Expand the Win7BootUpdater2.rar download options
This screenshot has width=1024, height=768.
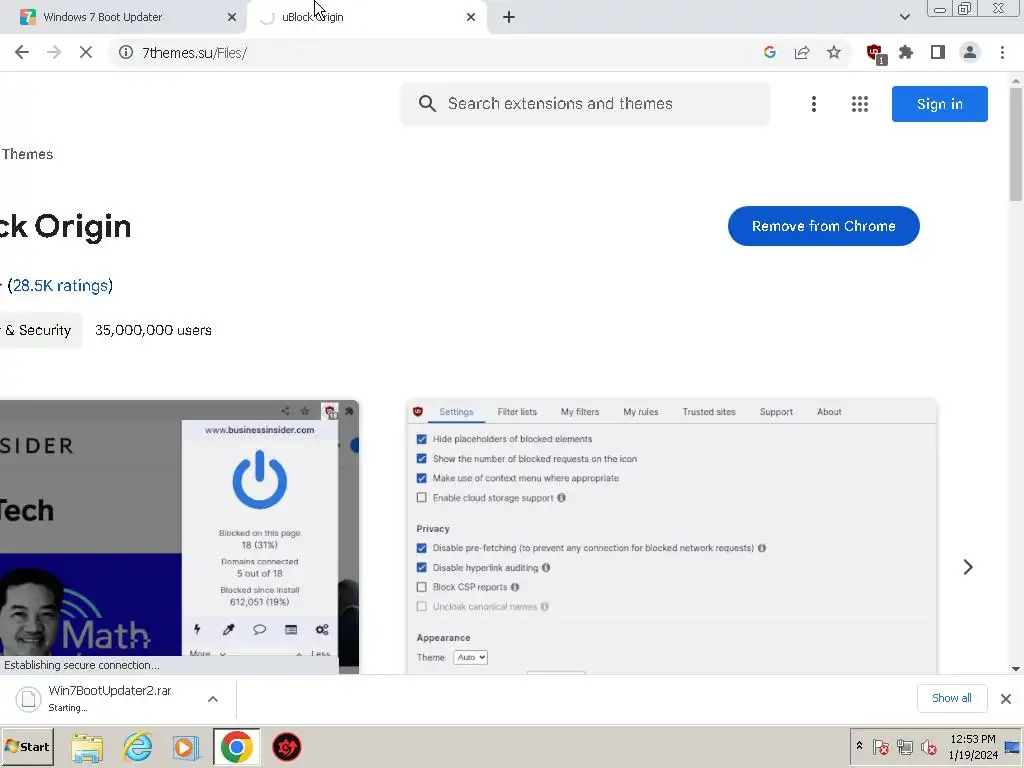212,699
